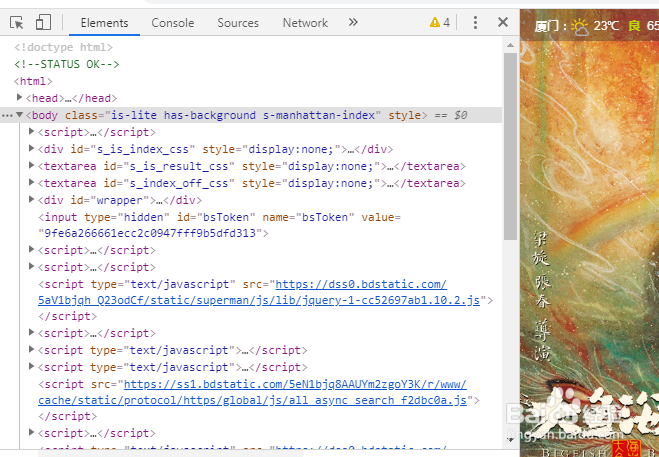The image size is (659, 457).
Task: Click the Elements panel scrollbar thumb
Action: (510, 146)
